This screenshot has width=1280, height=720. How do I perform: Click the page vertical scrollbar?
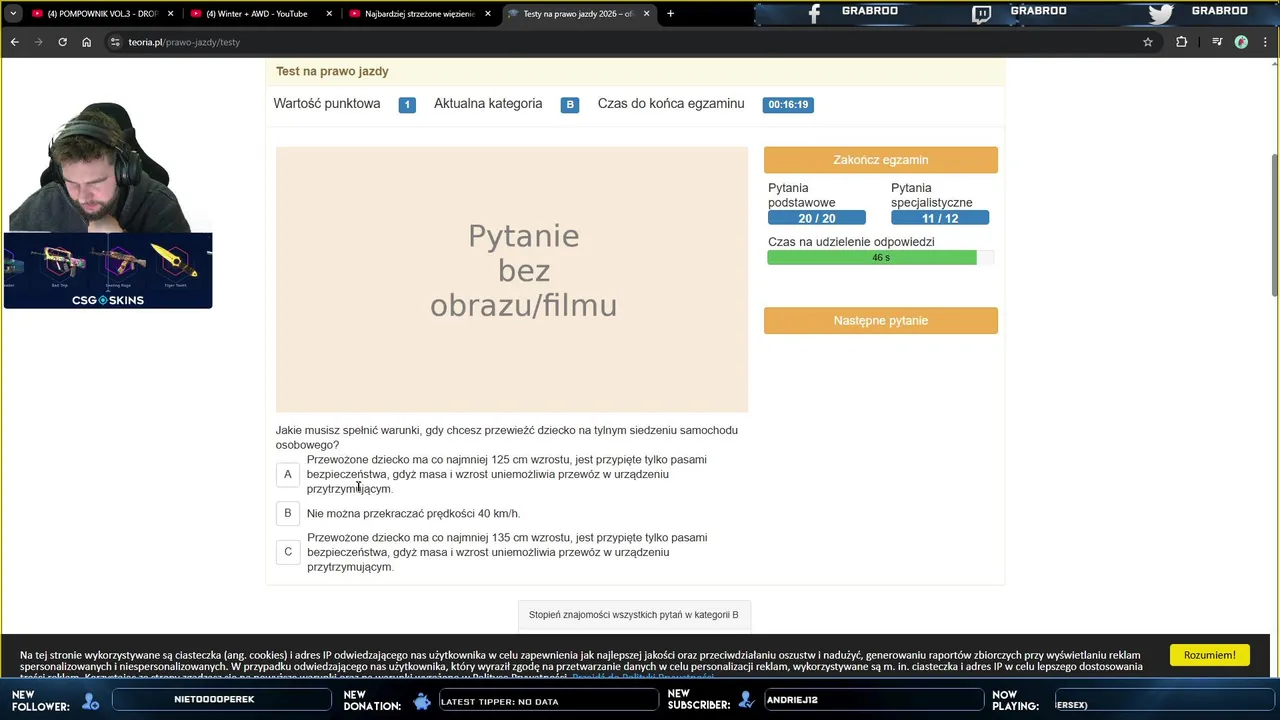1274,225
